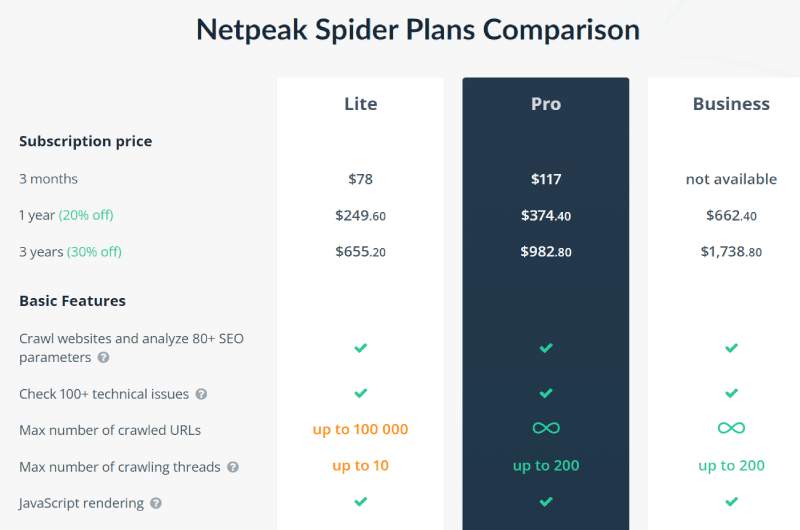Click question mark next to JavaScript rendering
800x530 pixels.
[156, 503]
